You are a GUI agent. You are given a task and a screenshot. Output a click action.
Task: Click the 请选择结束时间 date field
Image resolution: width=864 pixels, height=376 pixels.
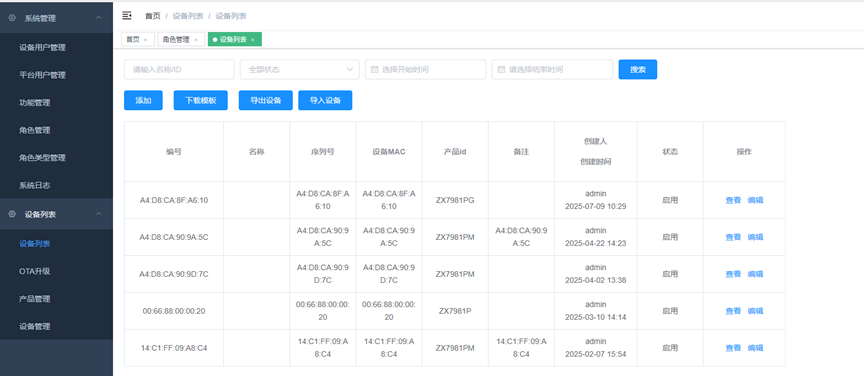552,69
